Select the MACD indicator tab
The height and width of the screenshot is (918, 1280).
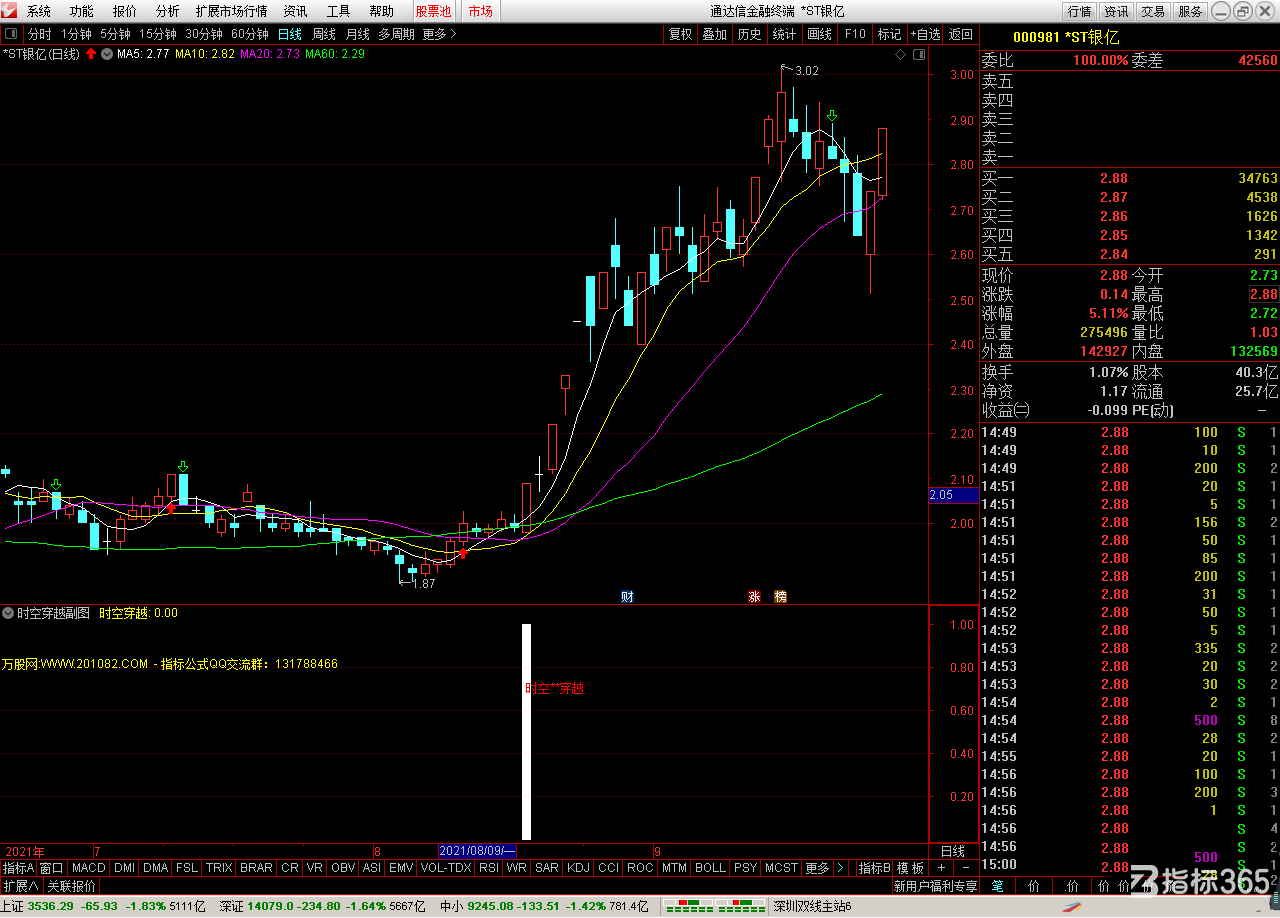89,868
